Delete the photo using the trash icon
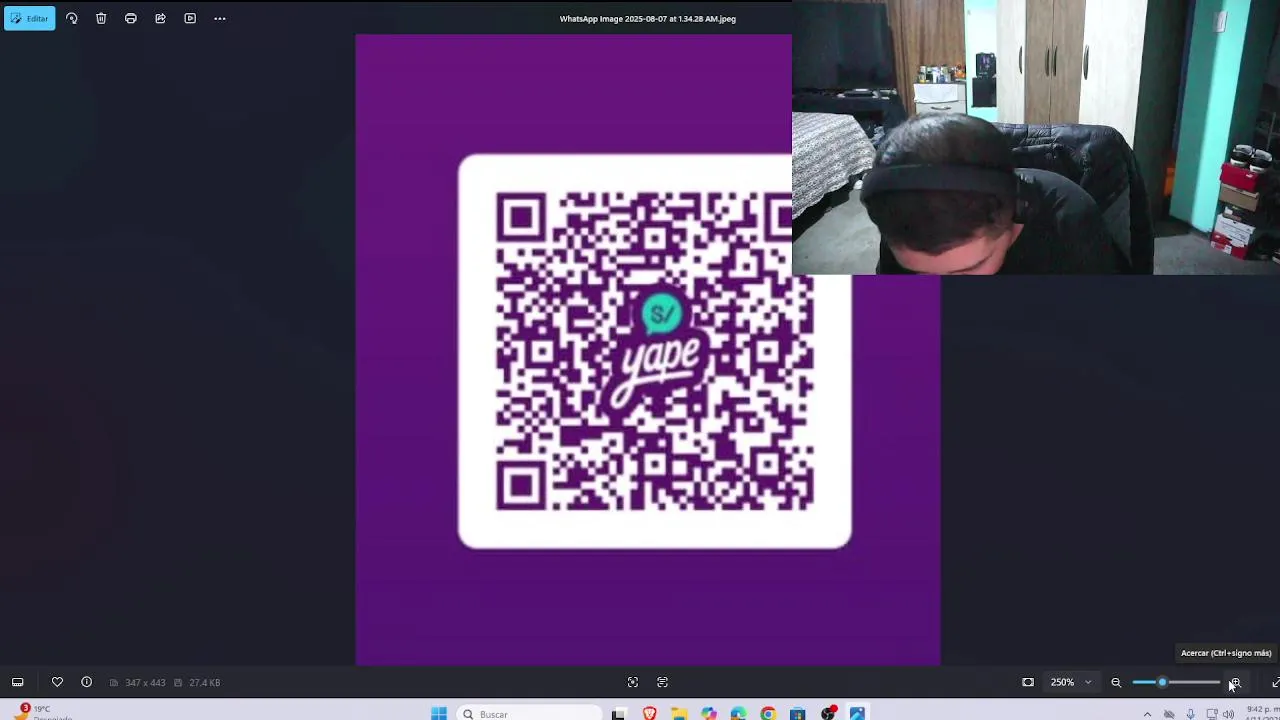The height and width of the screenshot is (720, 1280). [x=101, y=18]
